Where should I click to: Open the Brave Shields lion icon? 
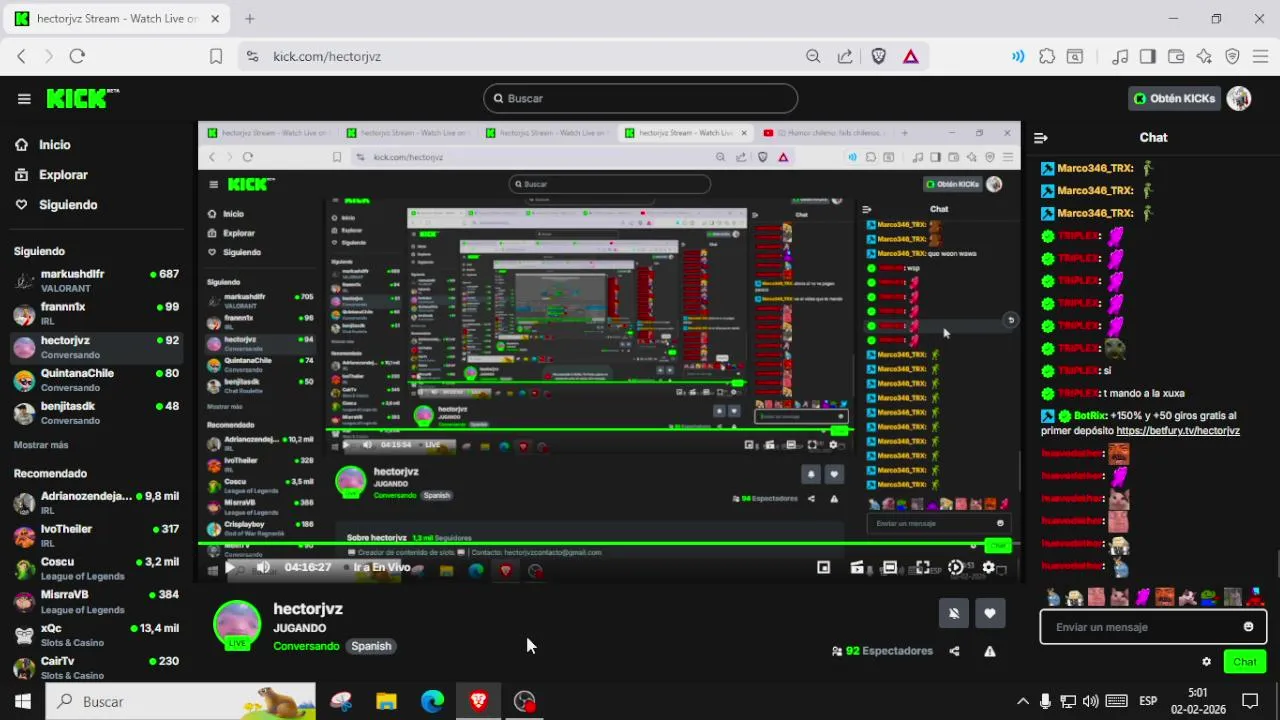(878, 56)
